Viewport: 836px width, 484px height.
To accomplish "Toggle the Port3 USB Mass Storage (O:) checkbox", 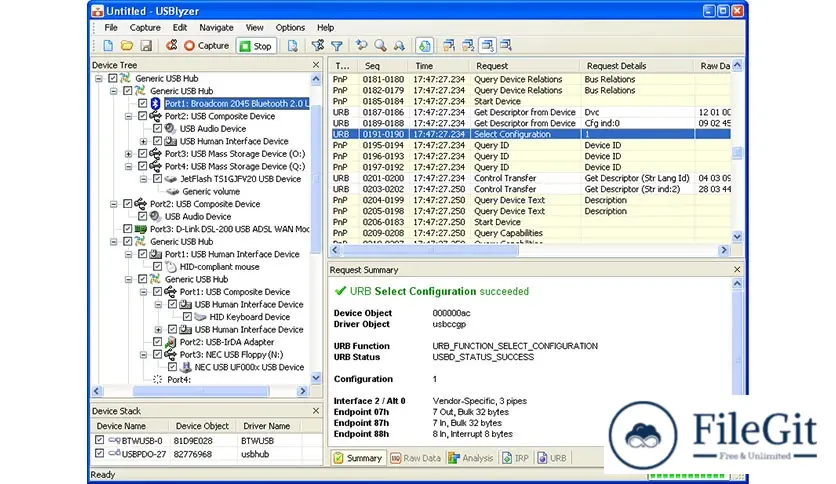I will (x=142, y=154).
